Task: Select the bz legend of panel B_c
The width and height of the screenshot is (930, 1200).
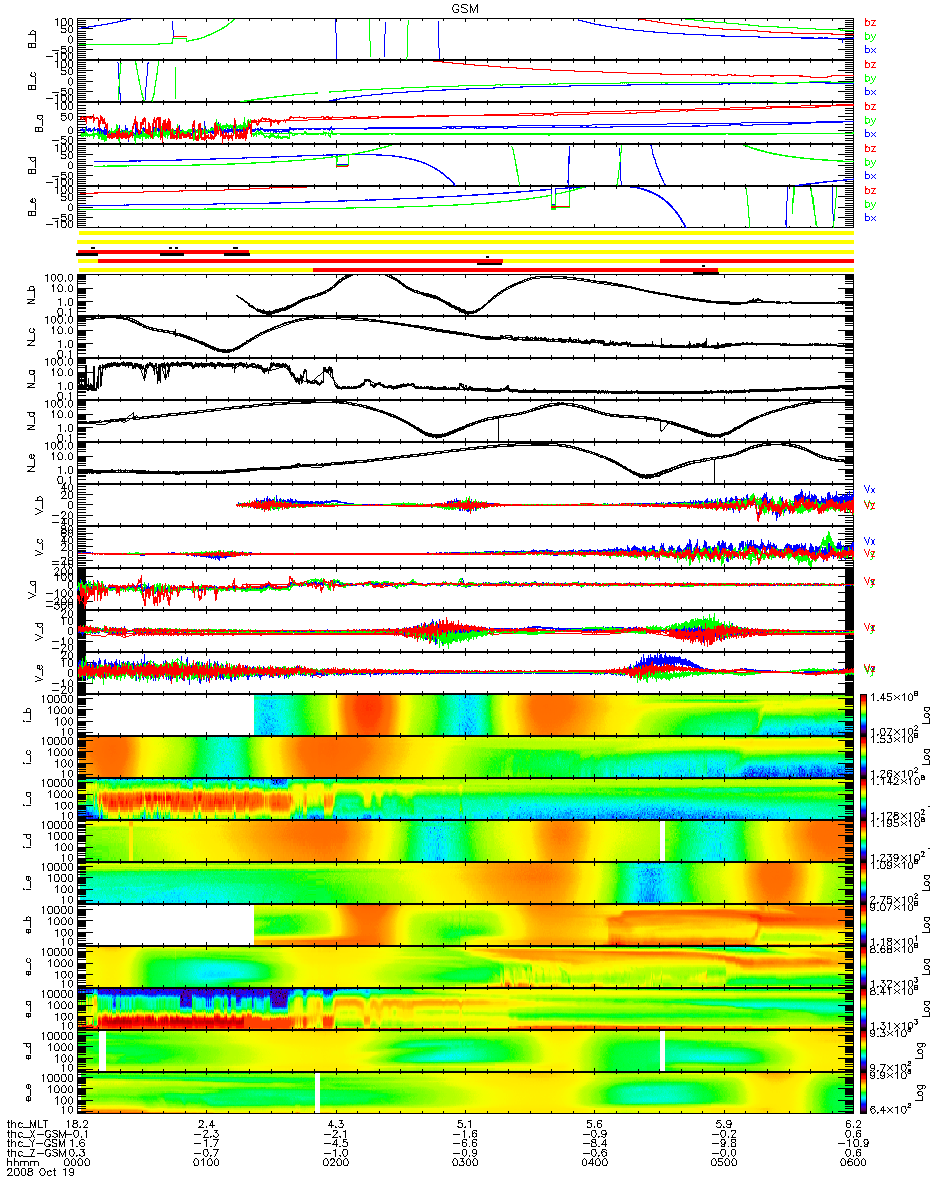Action: [870, 64]
